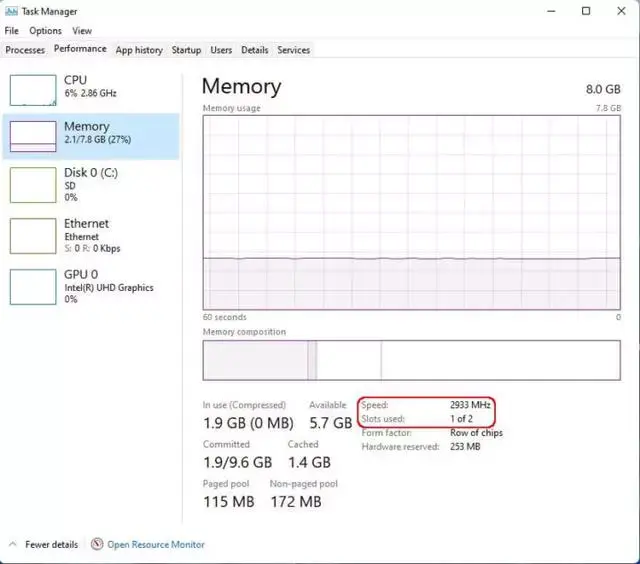The width and height of the screenshot is (640, 564).
Task: Open the GPU 0 Intel UHD Graphics thumbnail
Action: pos(33,286)
